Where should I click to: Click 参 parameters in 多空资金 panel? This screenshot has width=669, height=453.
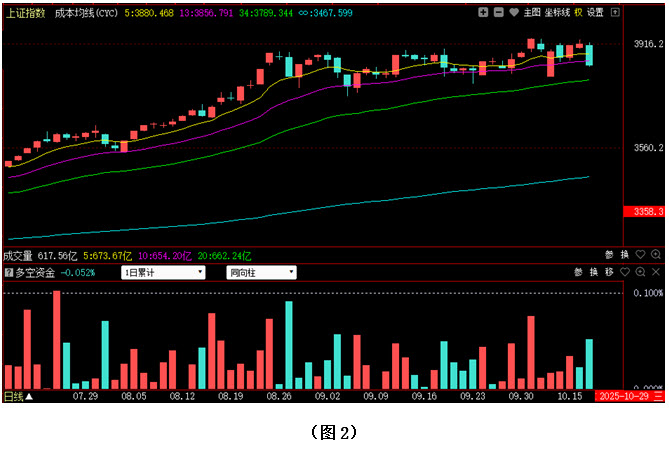click(x=578, y=272)
